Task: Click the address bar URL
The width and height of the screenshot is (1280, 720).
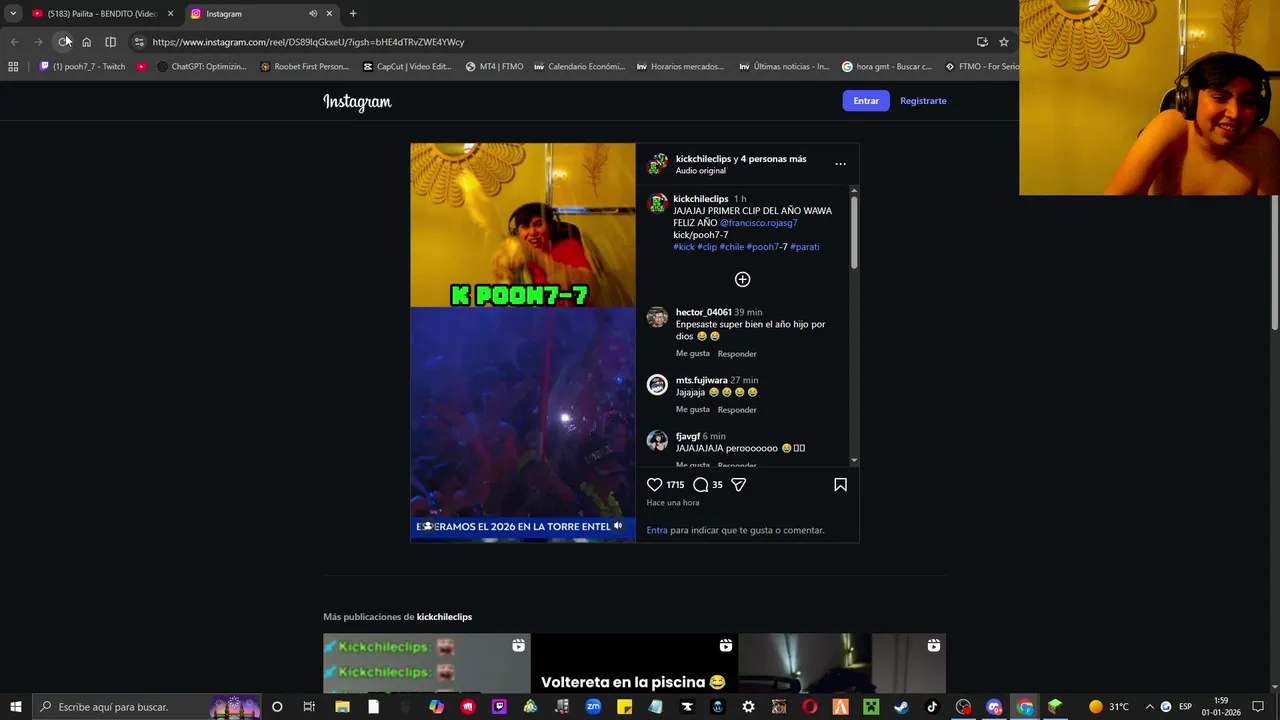Action: pyautogui.click(x=309, y=42)
